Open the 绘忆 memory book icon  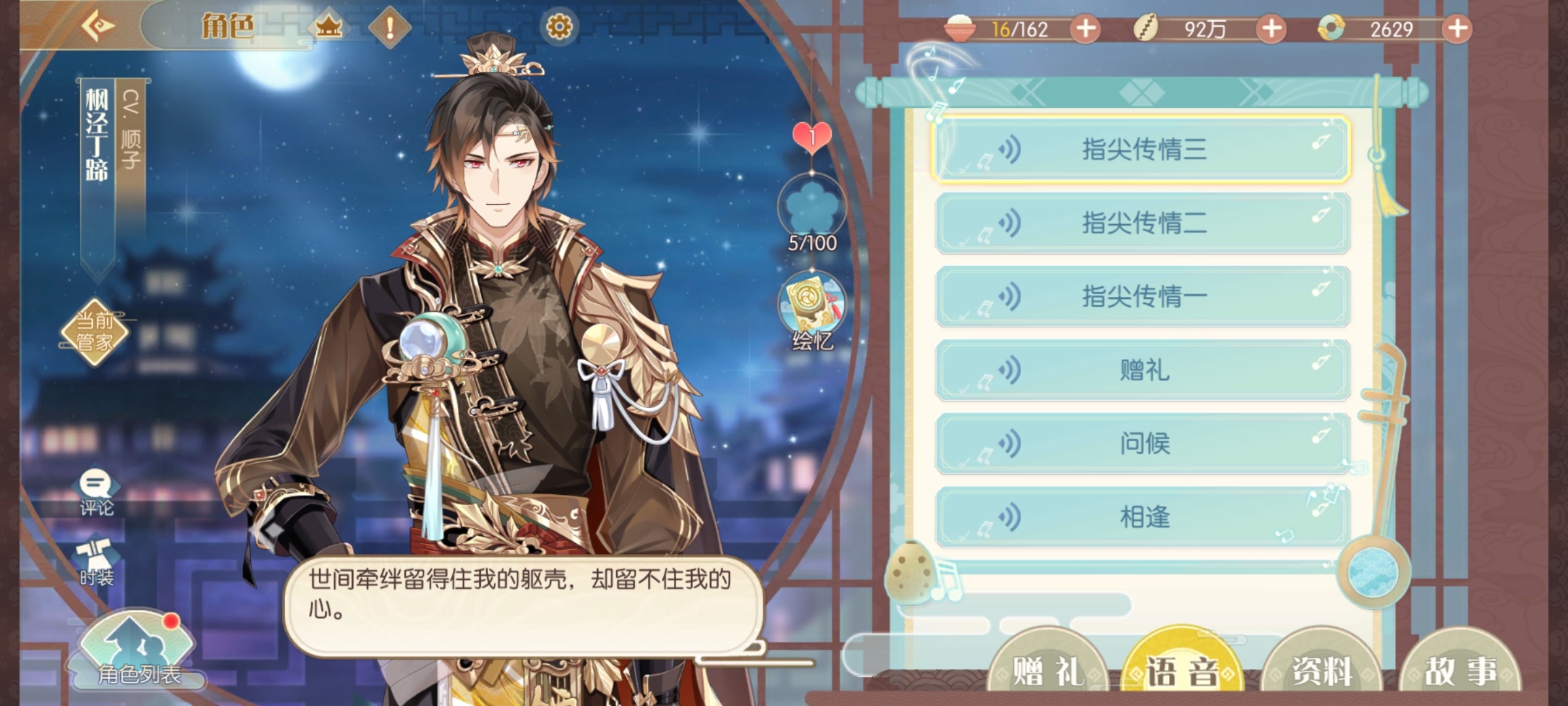[812, 311]
